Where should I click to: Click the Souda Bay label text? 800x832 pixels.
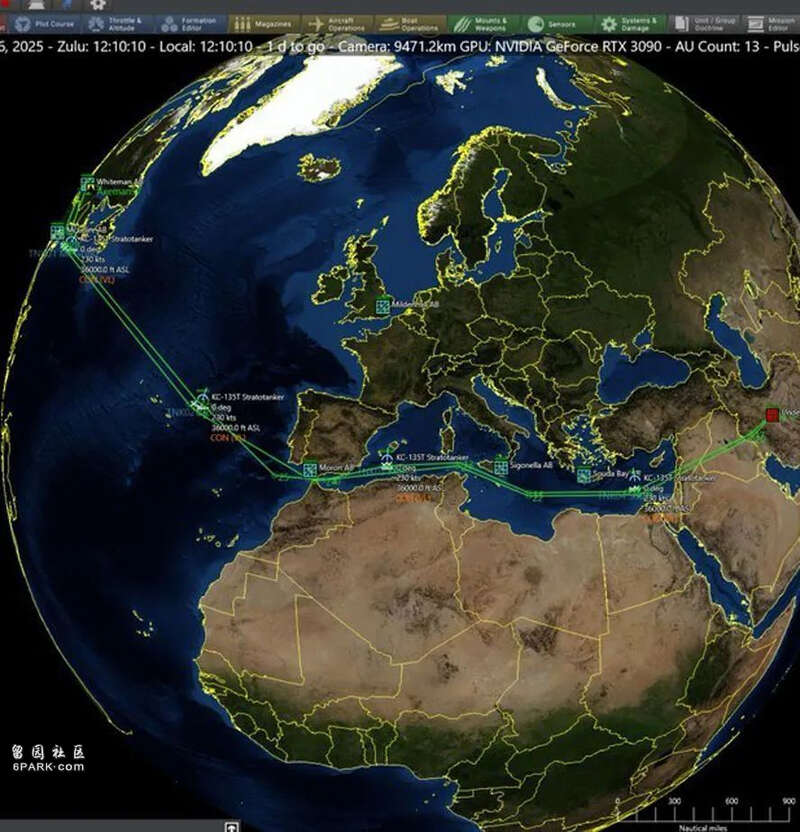(x=610, y=473)
